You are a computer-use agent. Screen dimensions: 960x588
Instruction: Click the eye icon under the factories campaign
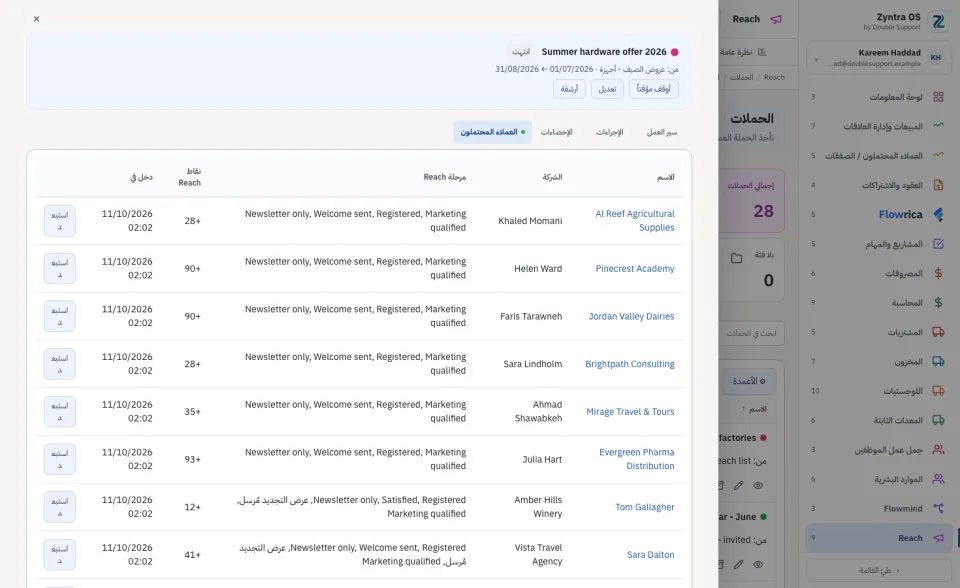pyautogui.click(x=758, y=486)
